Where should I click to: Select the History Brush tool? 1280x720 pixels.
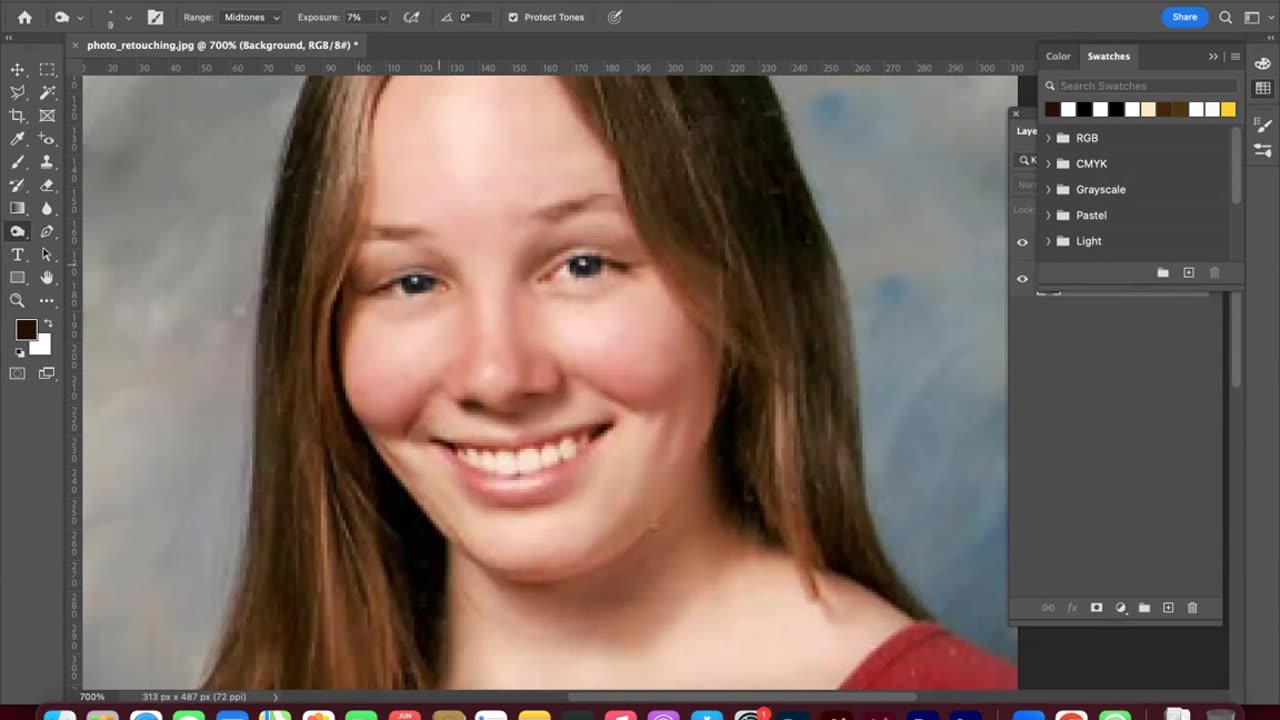tap(18, 185)
